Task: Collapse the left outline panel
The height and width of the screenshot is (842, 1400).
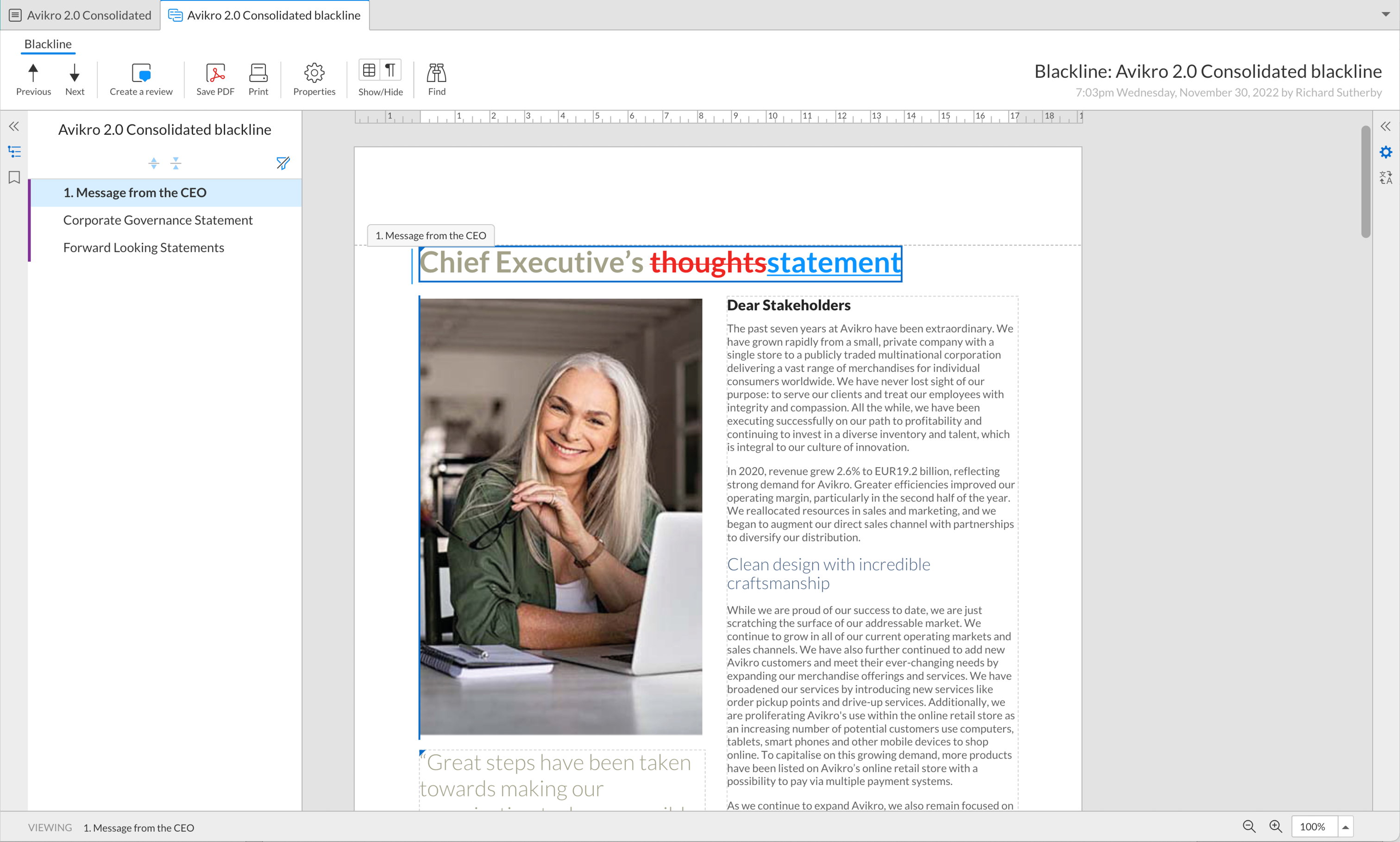Action: click(14, 126)
